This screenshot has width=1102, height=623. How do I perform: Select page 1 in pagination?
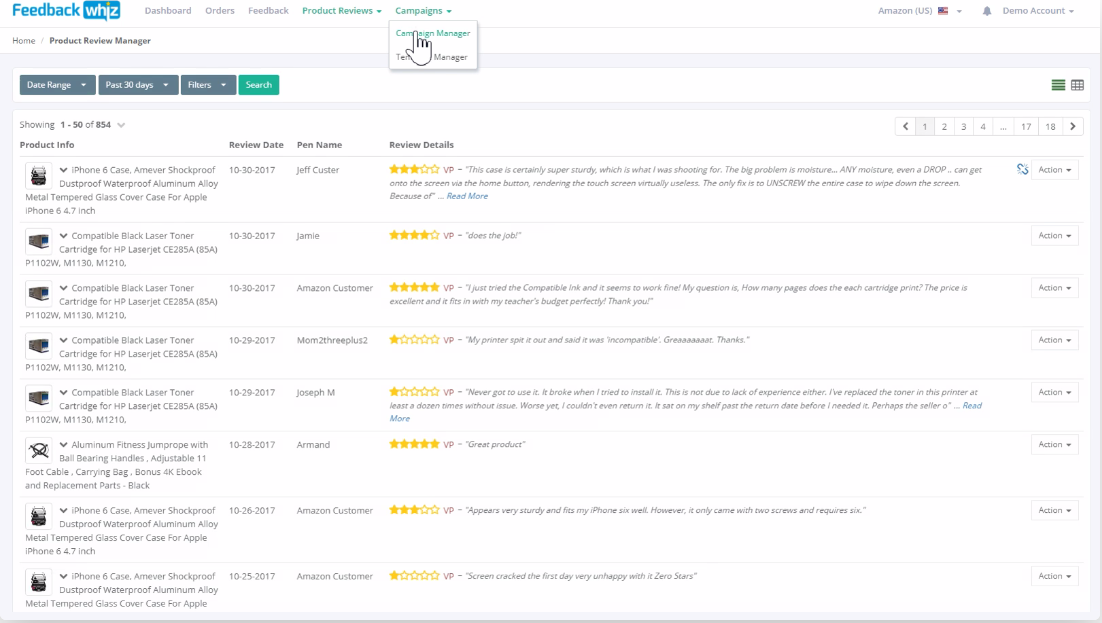(925, 127)
